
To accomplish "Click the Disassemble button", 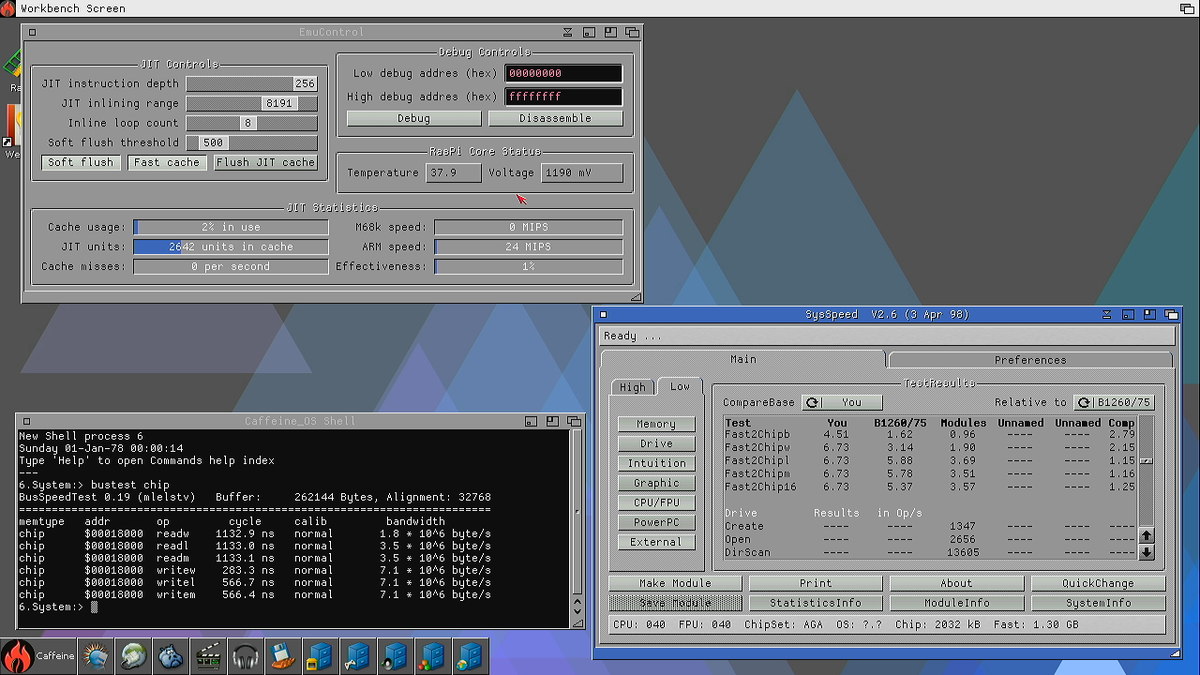I will (x=555, y=118).
